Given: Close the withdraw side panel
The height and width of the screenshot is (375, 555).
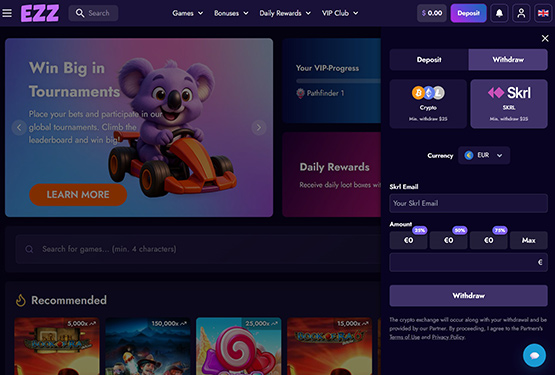Looking at the screenshot, I should coord(545,38).
